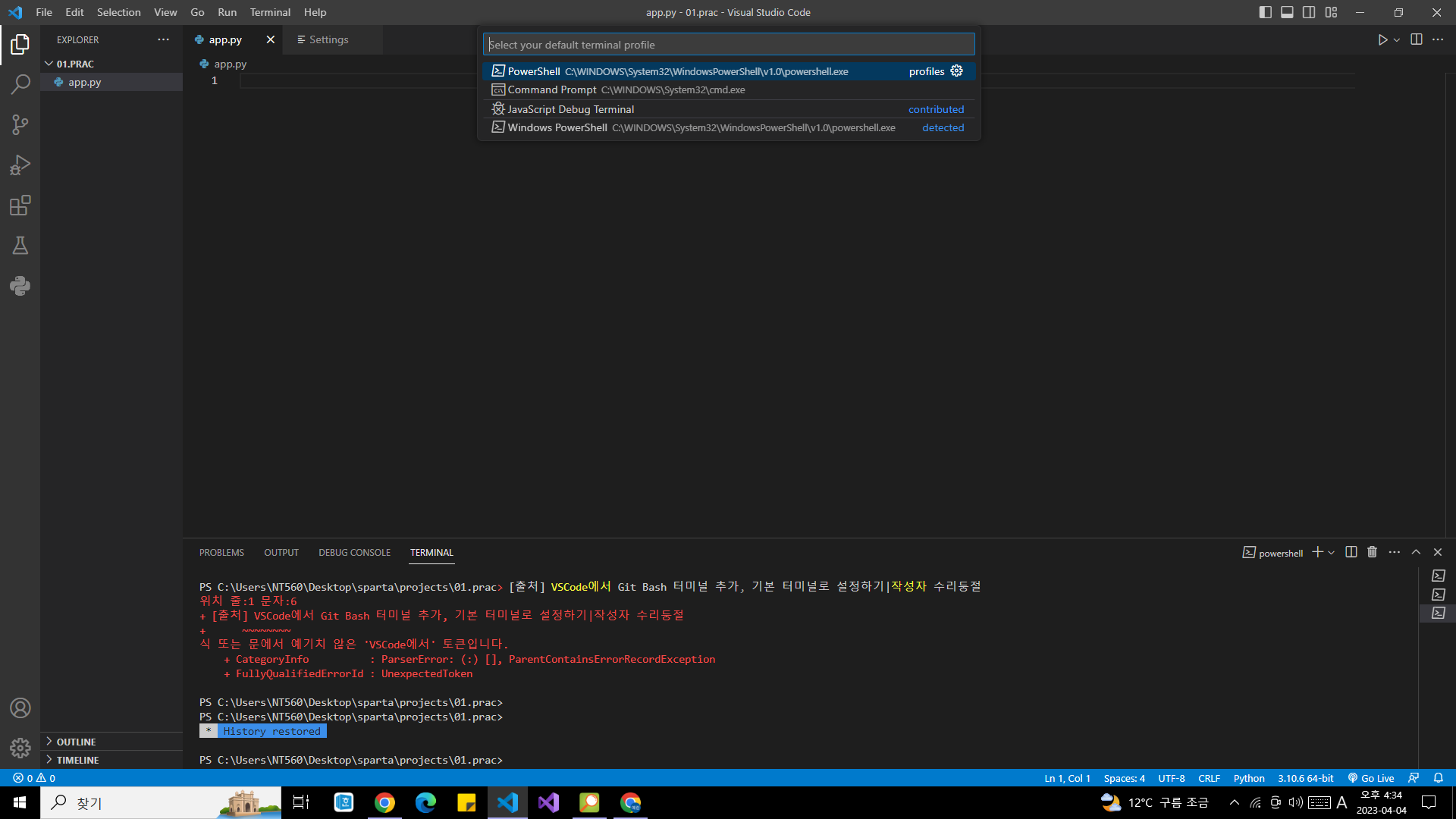Select app.py in Explorer tree
This screenshot has height=819, width=1456.
coord(111,82)
